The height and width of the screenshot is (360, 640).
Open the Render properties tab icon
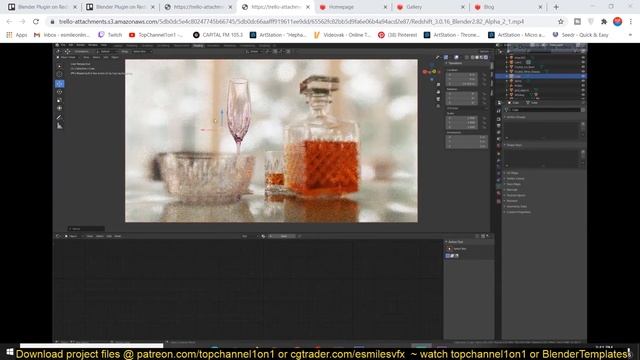pos(499,119)
